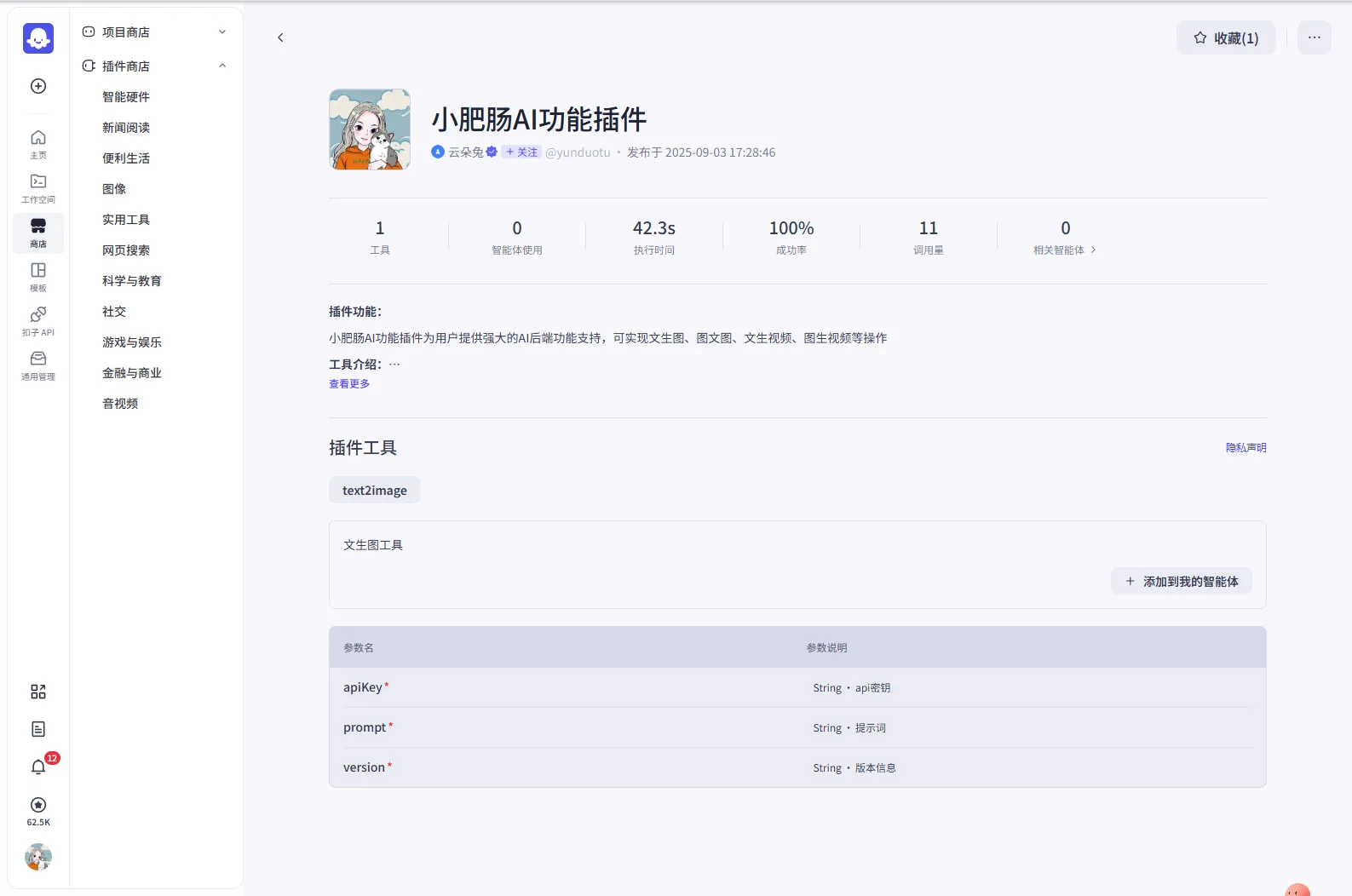The width and height of the screenshot is (1352, 896).
Task: Click the apiKey parameter name
Action: [363, 687]
